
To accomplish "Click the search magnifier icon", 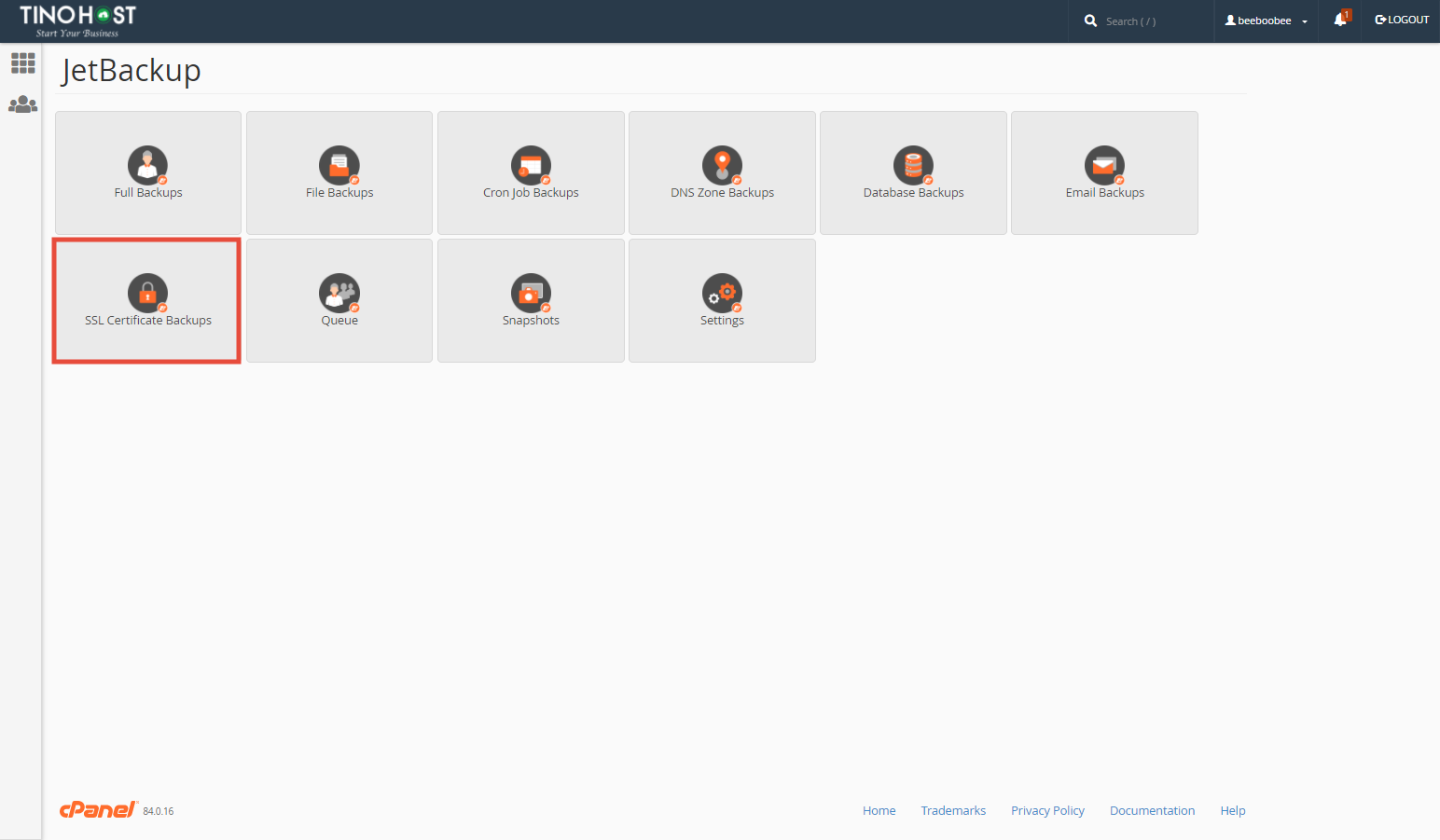I will 1090,21.
